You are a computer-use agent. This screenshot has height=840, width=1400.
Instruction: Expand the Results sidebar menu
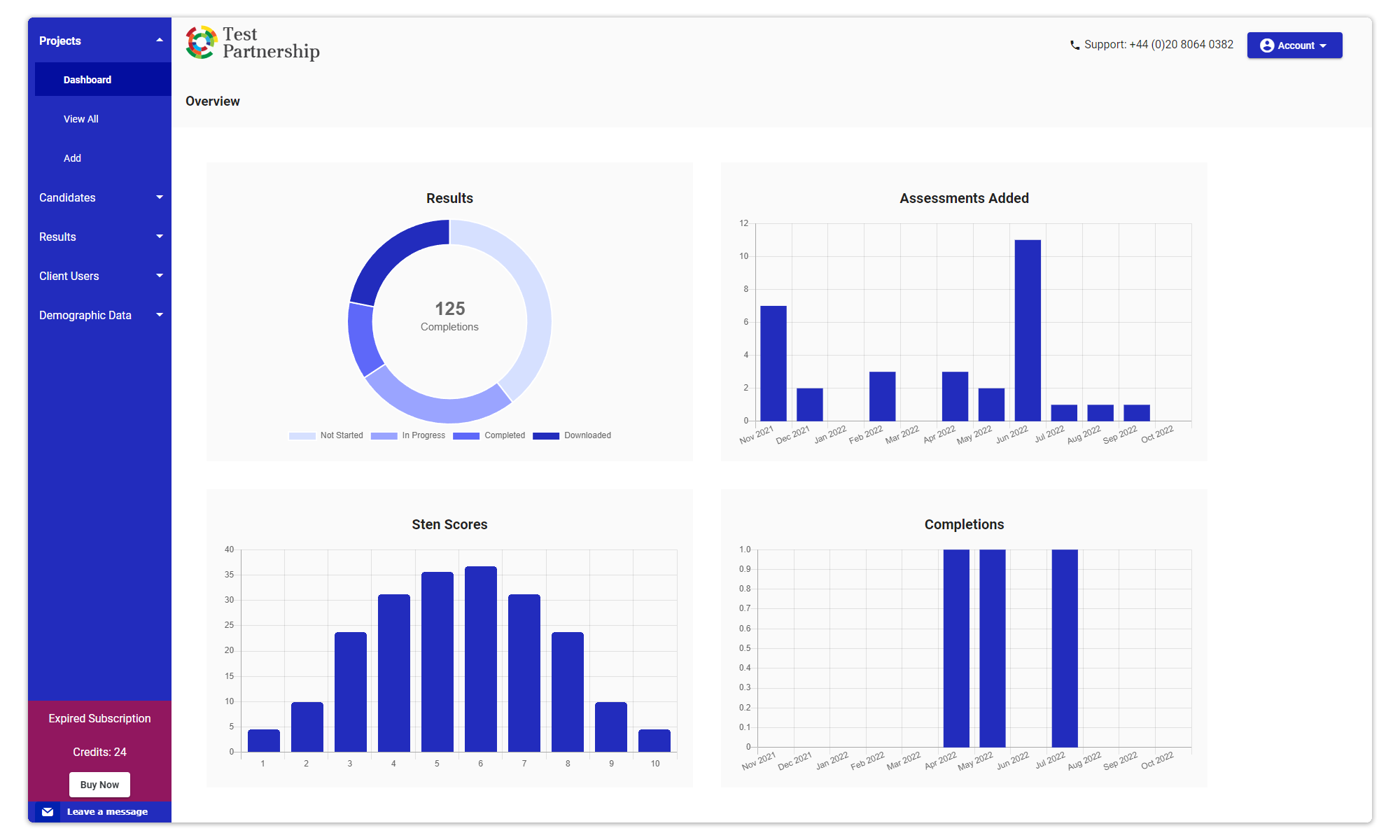pyautogui.click(x=160, y=237)
